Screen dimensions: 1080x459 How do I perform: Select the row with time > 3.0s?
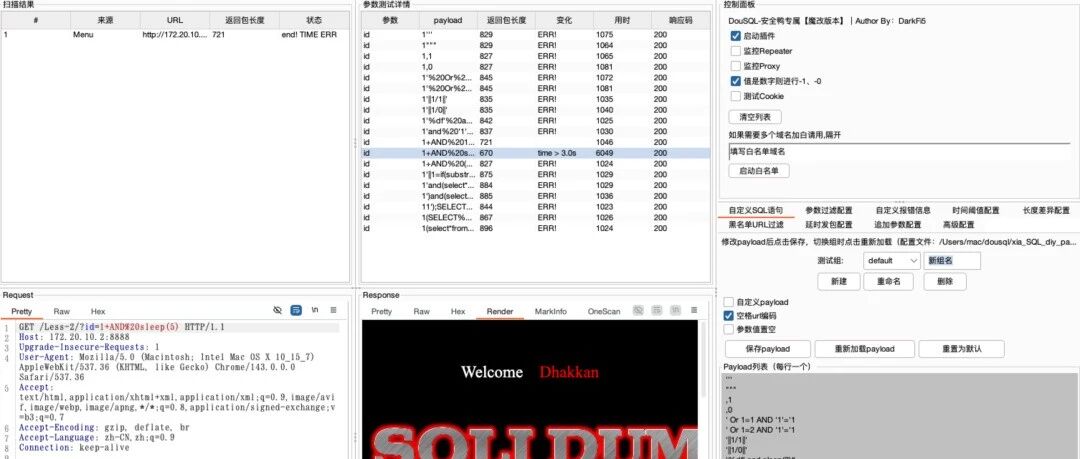(536, 153)
